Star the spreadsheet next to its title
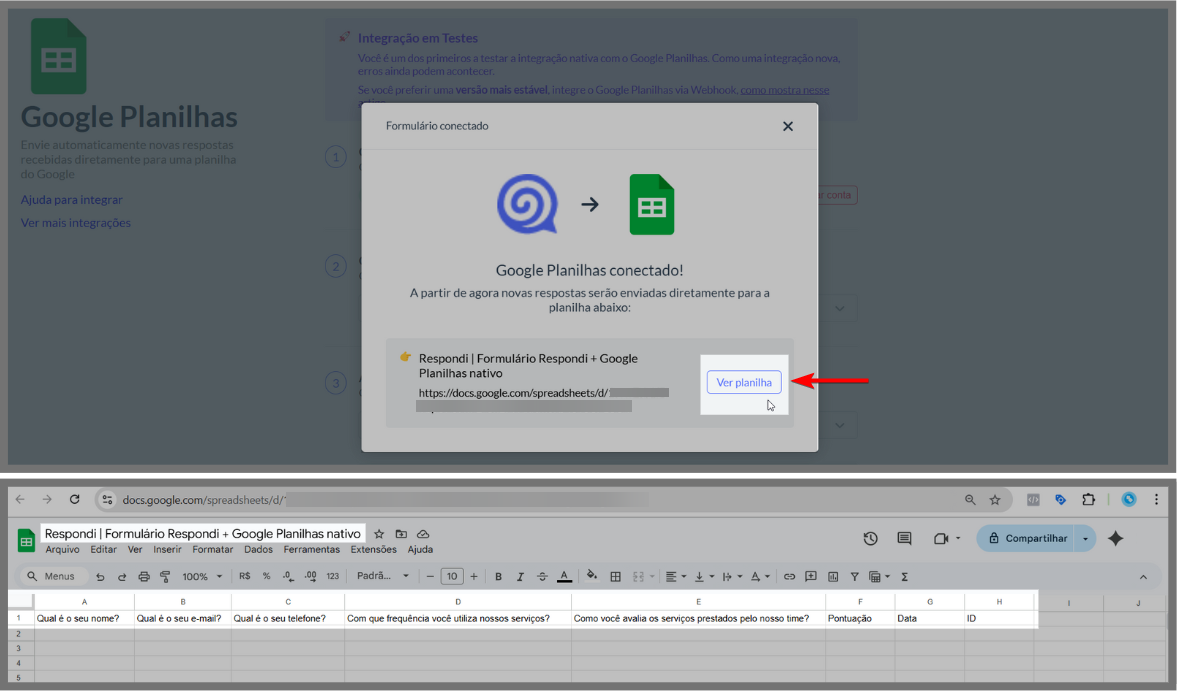The height and width of the screenshot is (691, 1177). pyautogui.click(x=379, y=533)
